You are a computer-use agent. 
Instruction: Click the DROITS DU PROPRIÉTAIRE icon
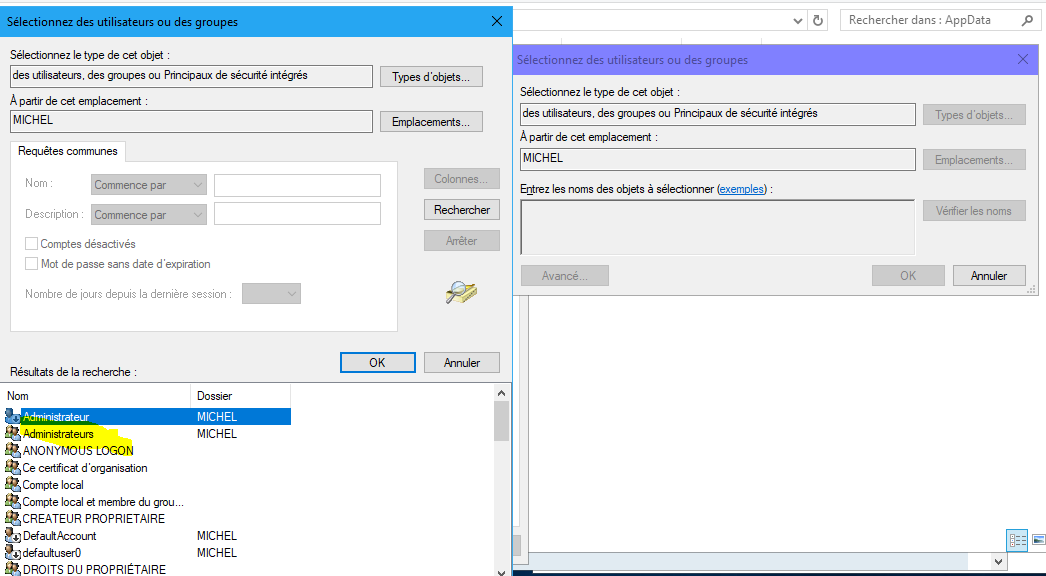click(13, 569)
